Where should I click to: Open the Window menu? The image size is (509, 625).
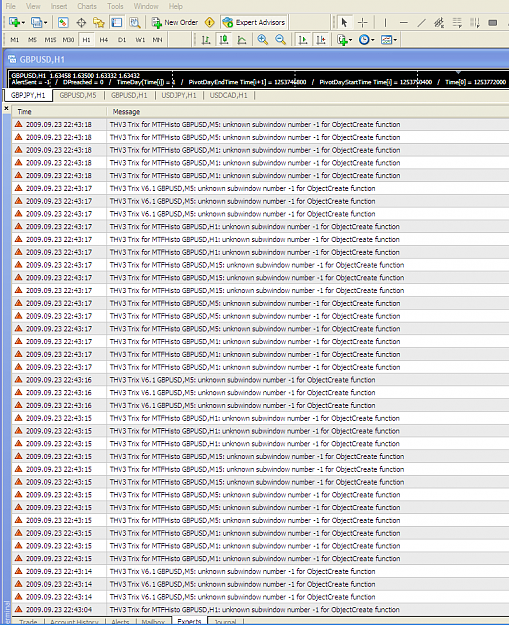pos(146,6)
